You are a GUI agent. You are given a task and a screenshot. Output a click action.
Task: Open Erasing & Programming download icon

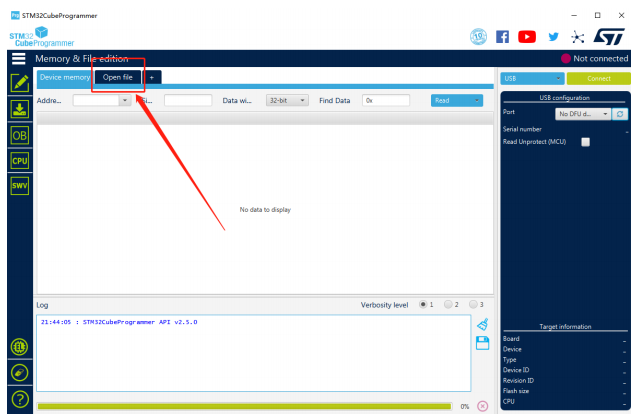19,109
